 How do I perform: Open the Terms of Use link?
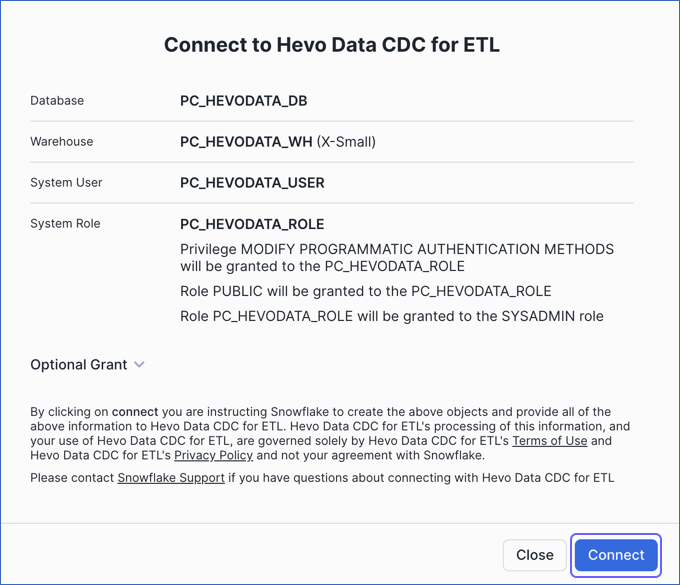[550, 441]
